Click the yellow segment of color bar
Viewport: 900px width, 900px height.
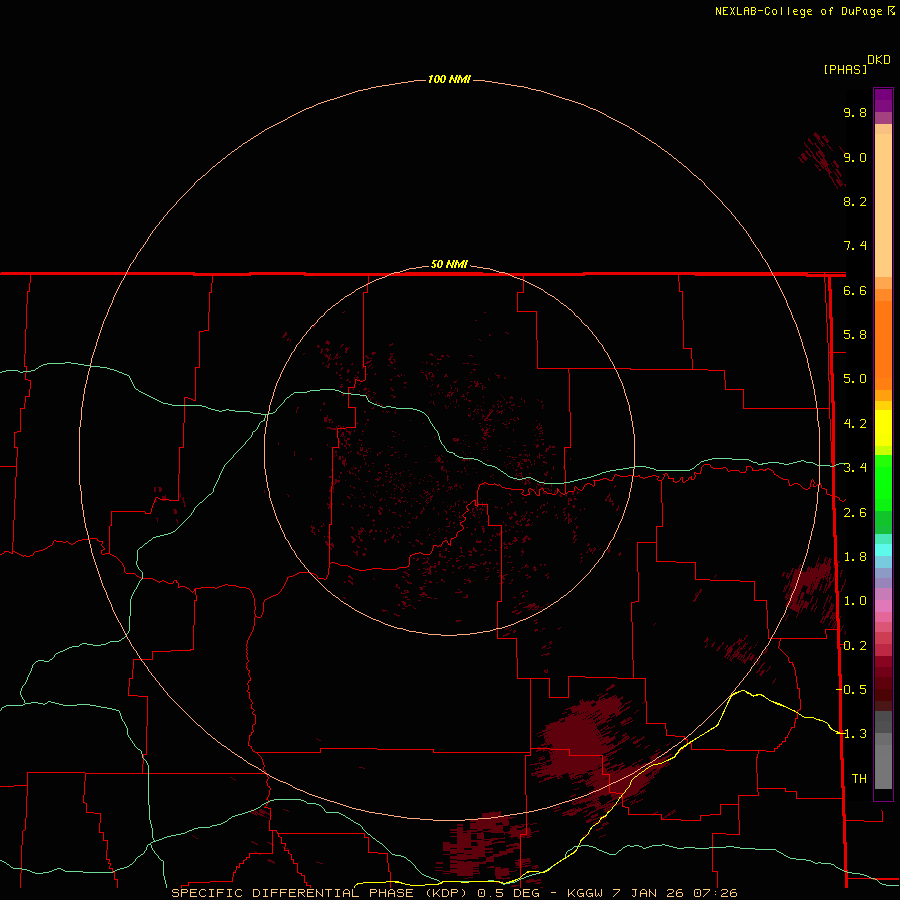point(883,428)
